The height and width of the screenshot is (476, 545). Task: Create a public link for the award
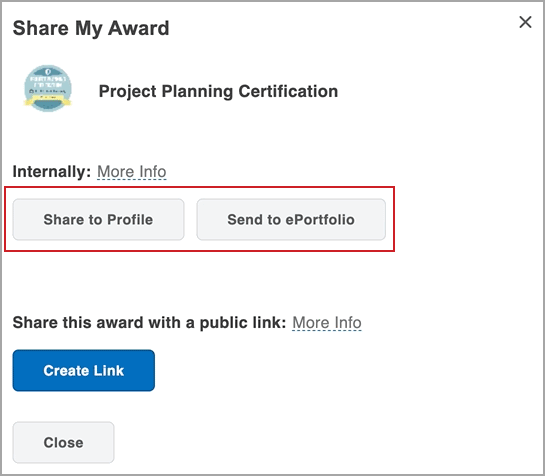84,370
